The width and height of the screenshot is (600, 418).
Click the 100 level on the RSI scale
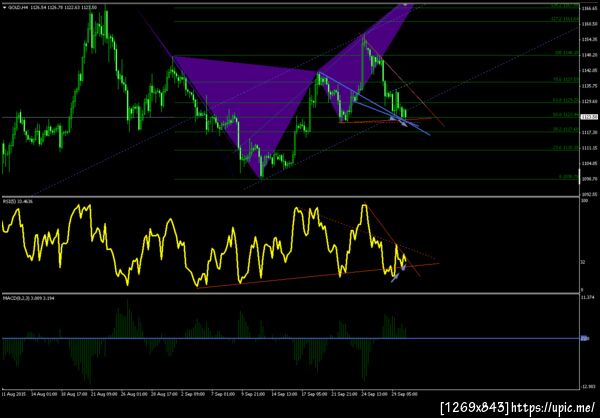click(x=584, y=200)
